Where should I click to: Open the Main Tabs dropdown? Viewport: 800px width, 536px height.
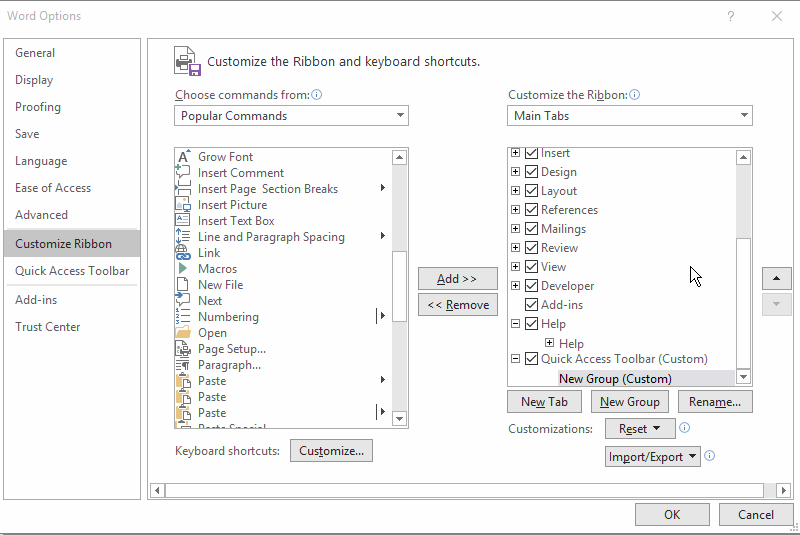630,116
